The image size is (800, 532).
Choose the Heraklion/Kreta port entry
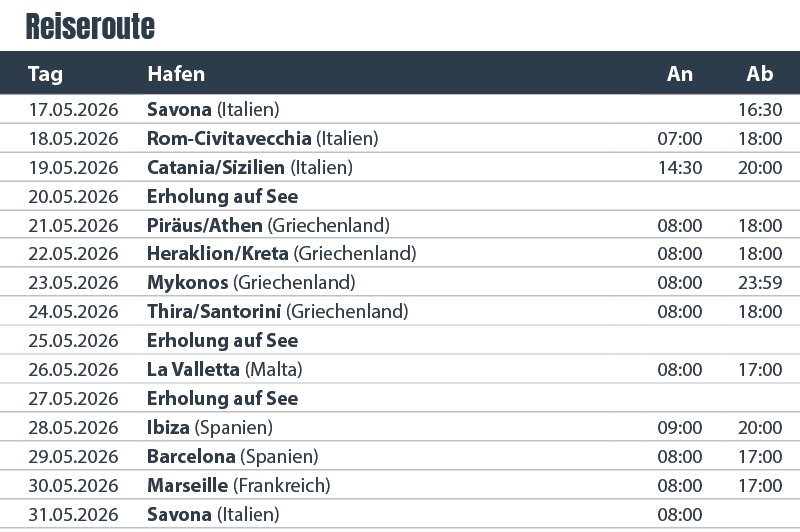(x=218, y=254)
